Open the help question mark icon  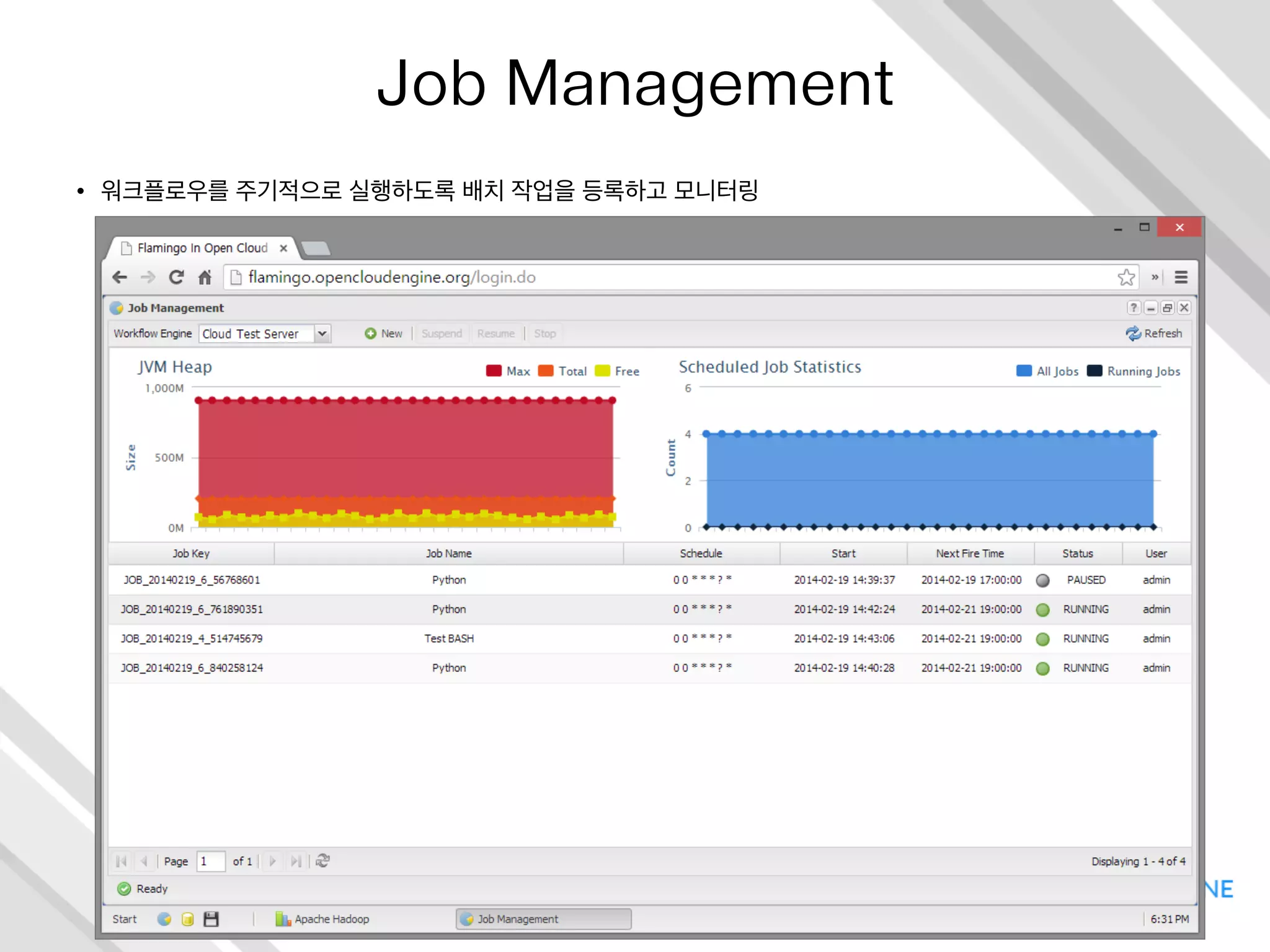click(1134, 307)
